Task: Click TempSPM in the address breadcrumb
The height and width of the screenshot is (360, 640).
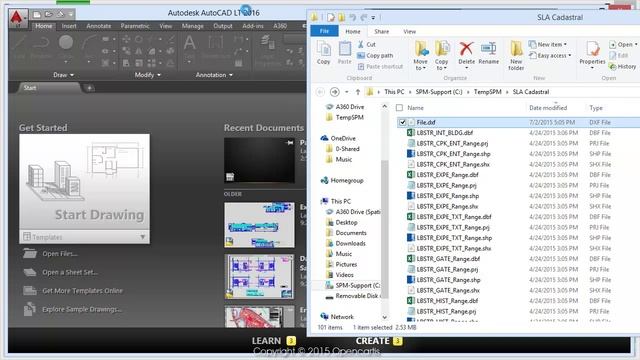Action: pyautogui.click(x=487, y=92)
